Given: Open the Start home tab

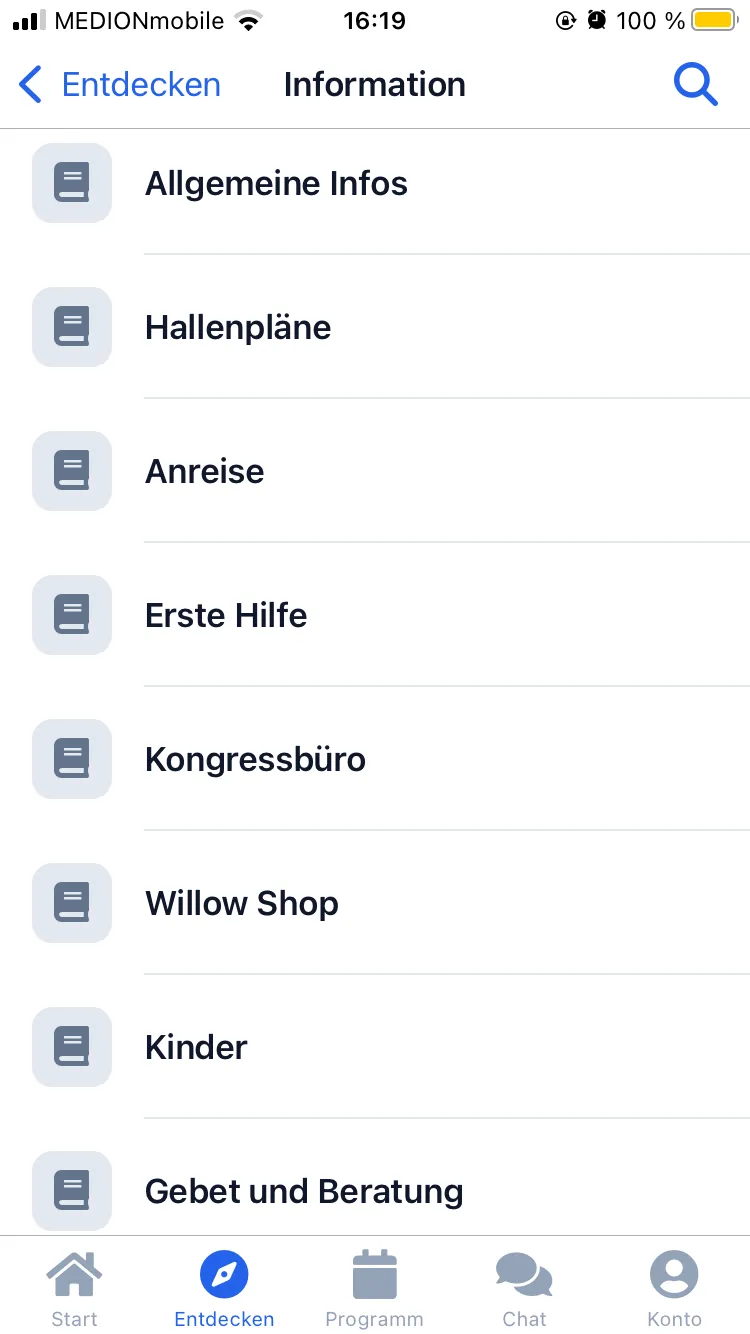Looking at the screenshot, I should [x=75, y=1288].
